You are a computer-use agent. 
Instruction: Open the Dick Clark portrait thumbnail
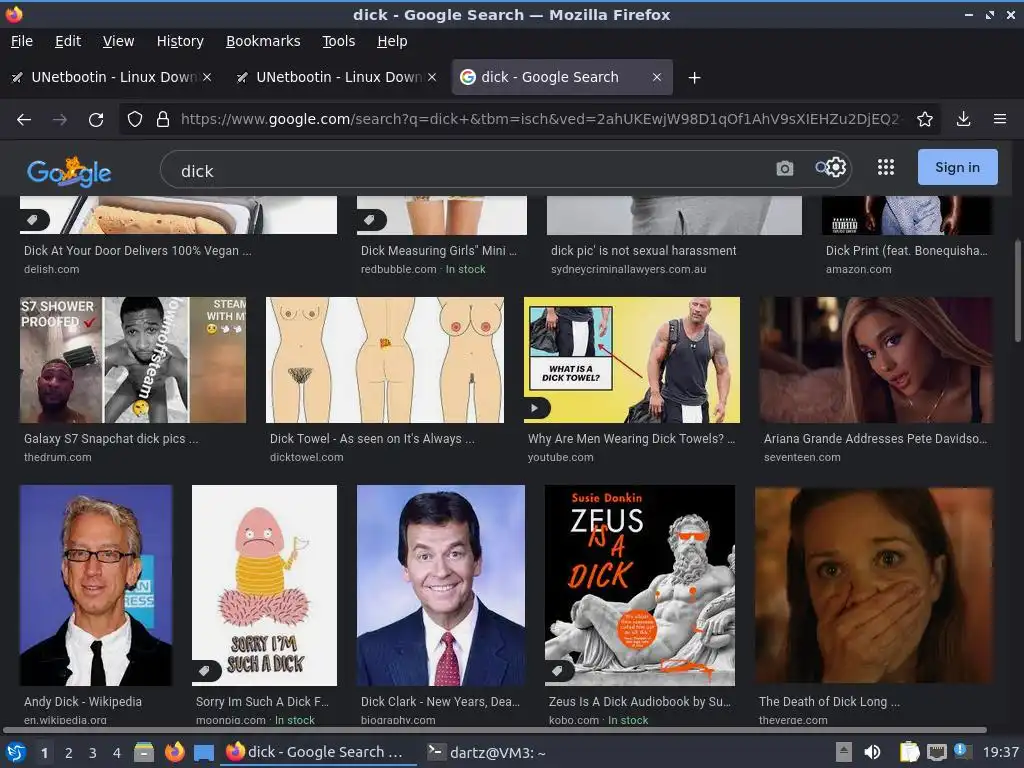point(441,585)
